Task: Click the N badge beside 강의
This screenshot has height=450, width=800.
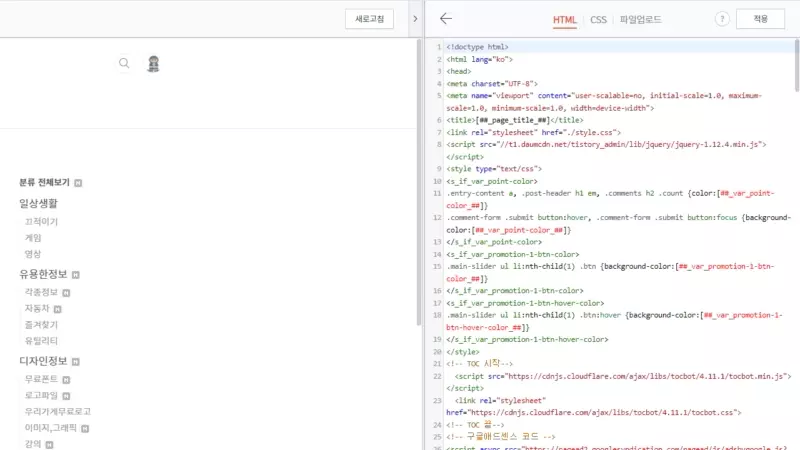Action: [x=49, y=445]
